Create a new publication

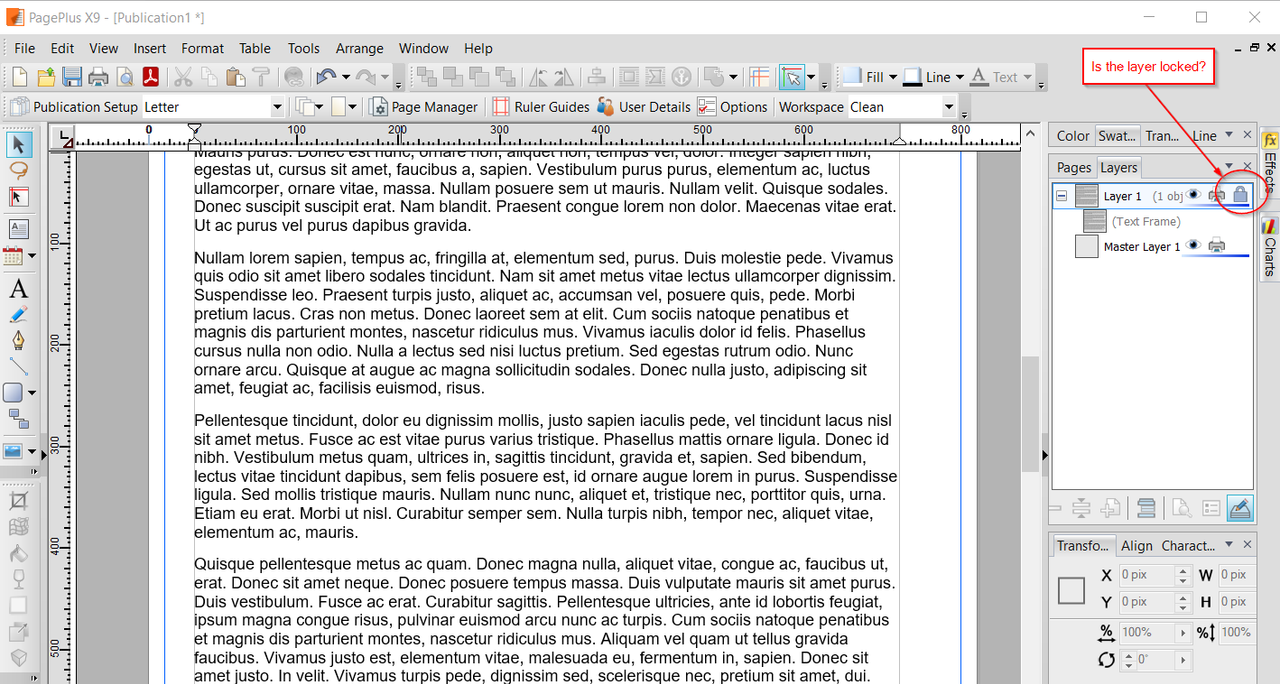[x=20, y=77]
